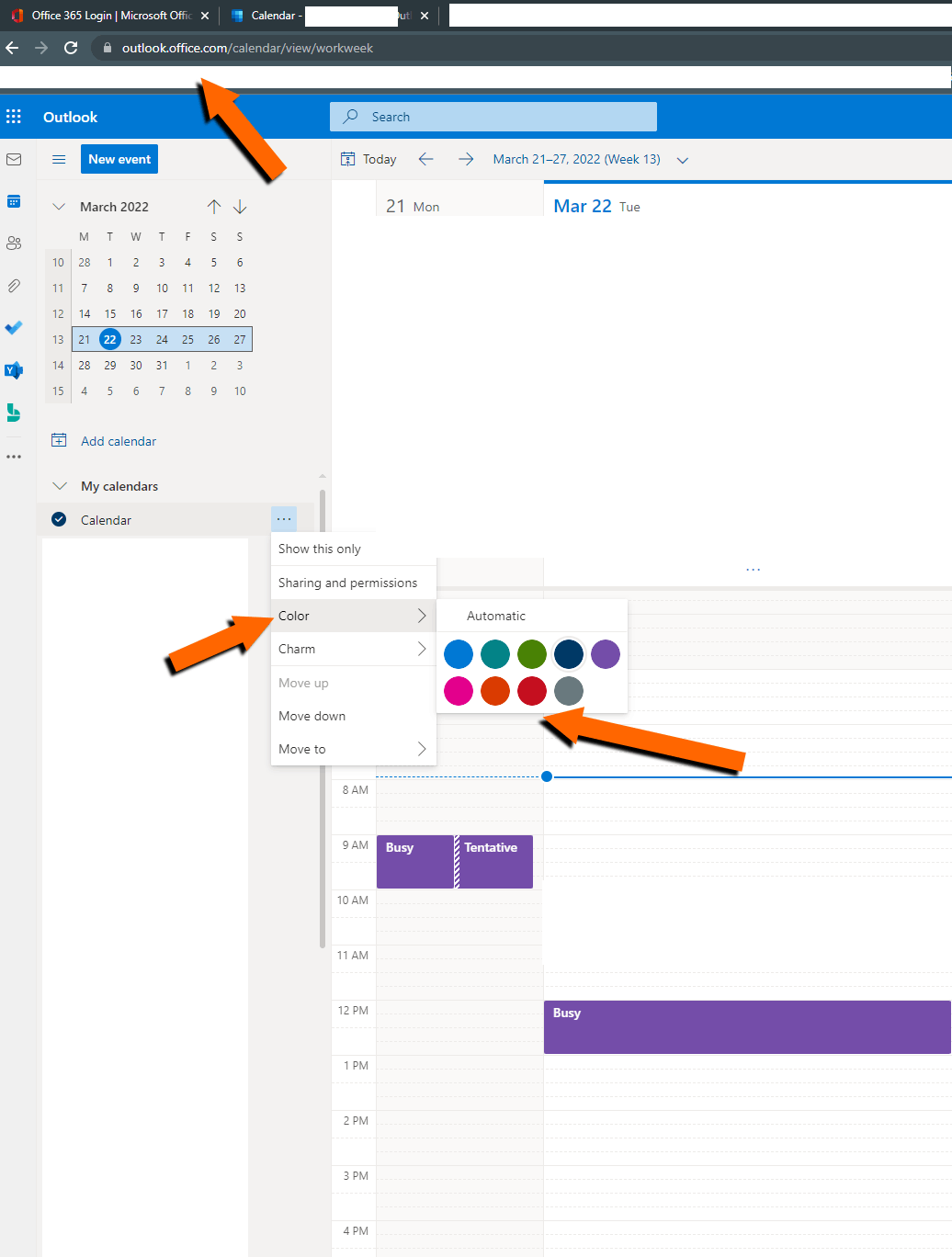Pick the orange color swatch

(x=495, y=691)
